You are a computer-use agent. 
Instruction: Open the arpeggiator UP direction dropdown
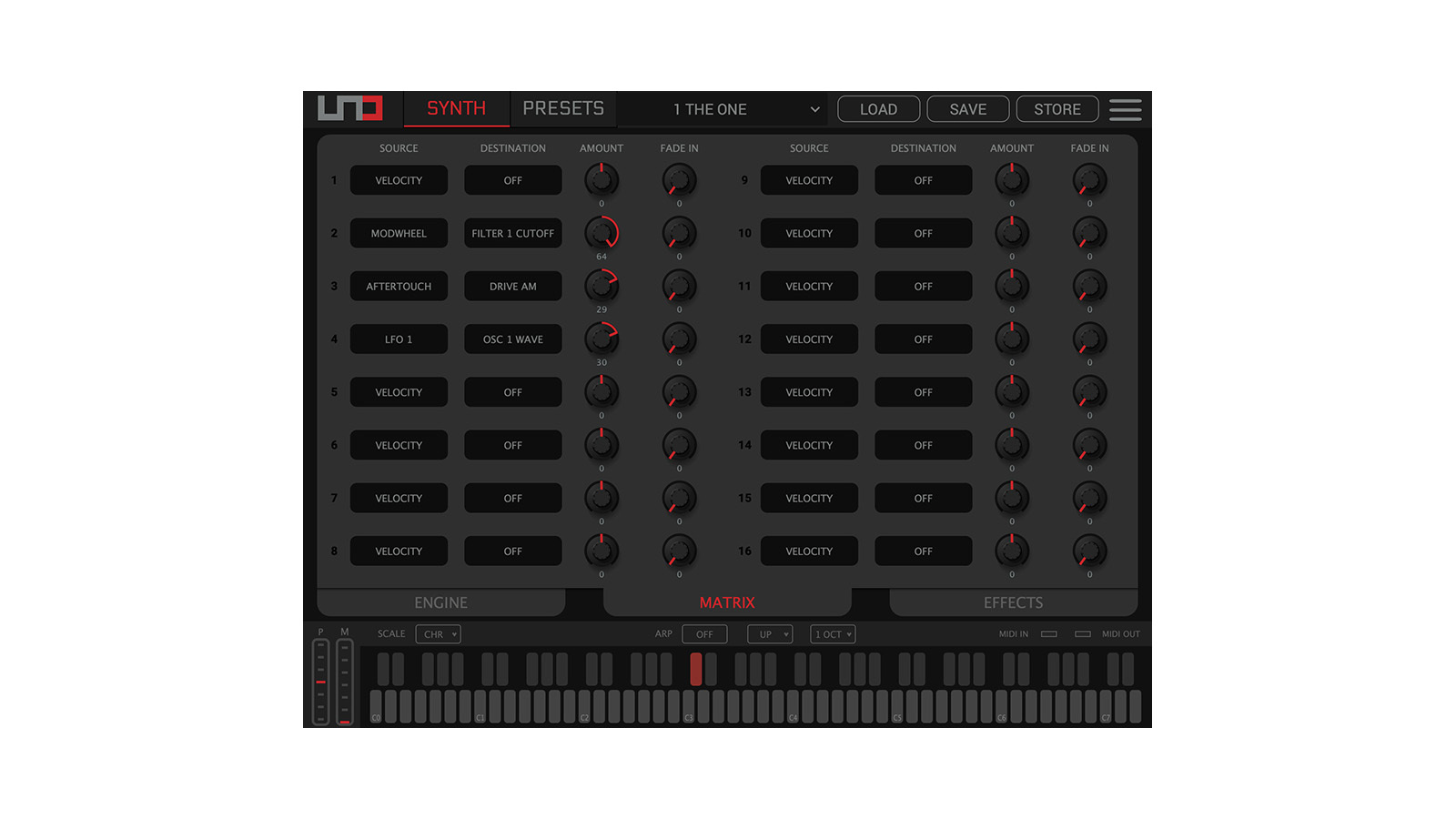pos(770,634)
